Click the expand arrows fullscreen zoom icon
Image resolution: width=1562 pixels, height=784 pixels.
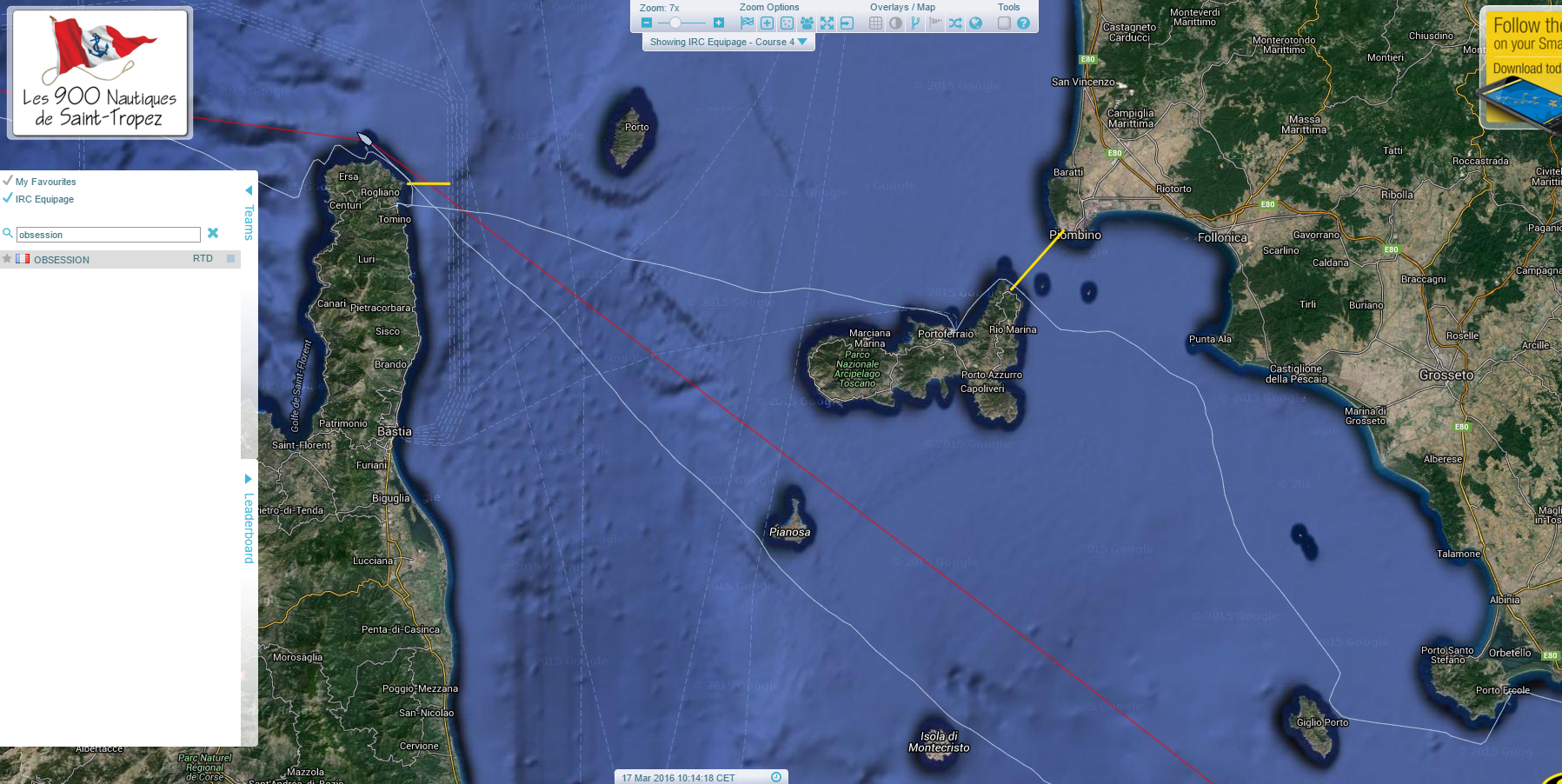click(827, 23)
